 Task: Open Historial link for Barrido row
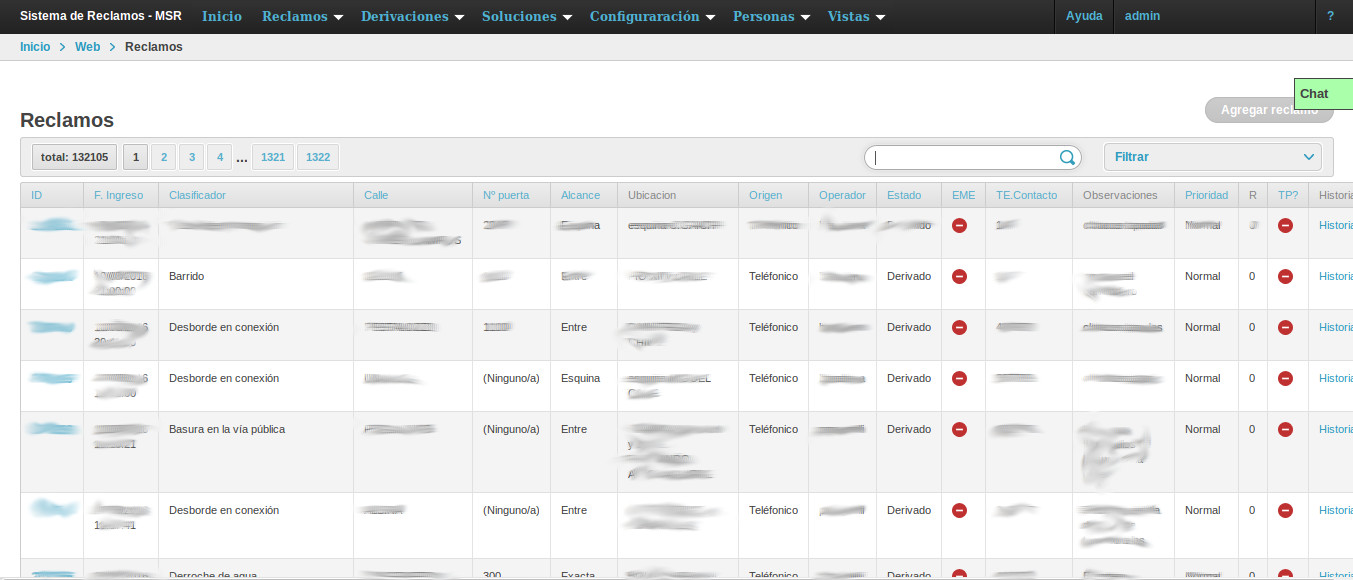tap(1335, 276)
